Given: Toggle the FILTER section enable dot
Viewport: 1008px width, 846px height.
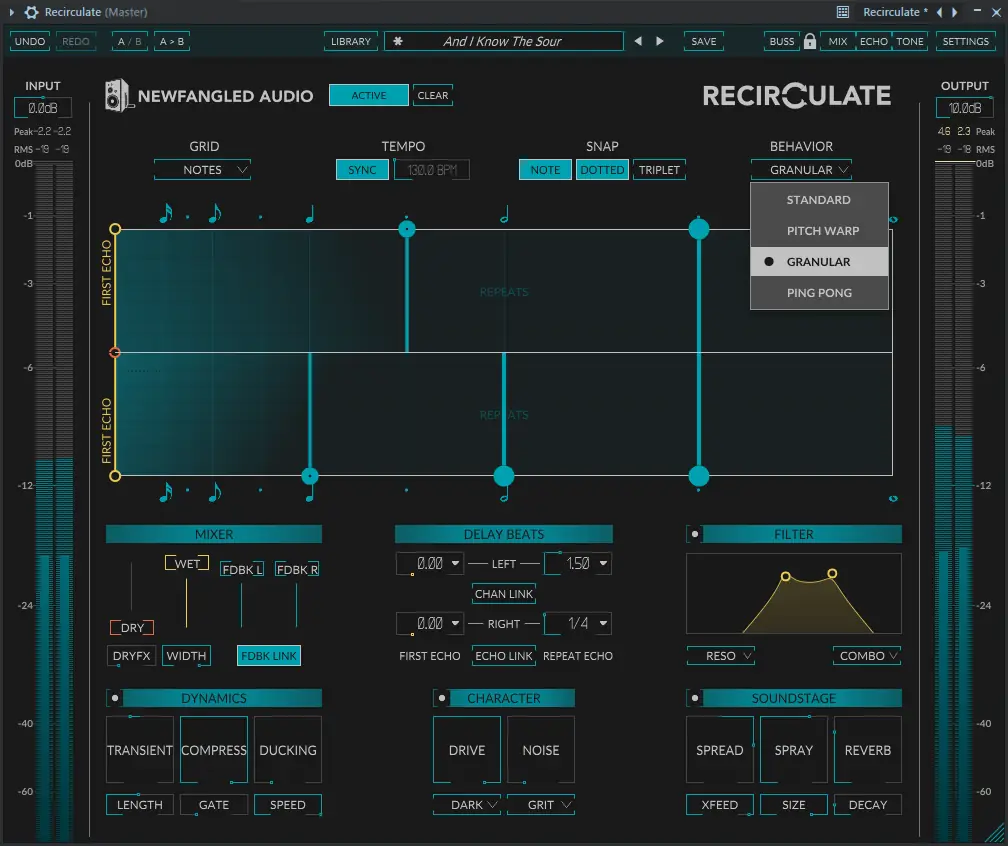Looking at the screenshot, I should click(695, 534).
